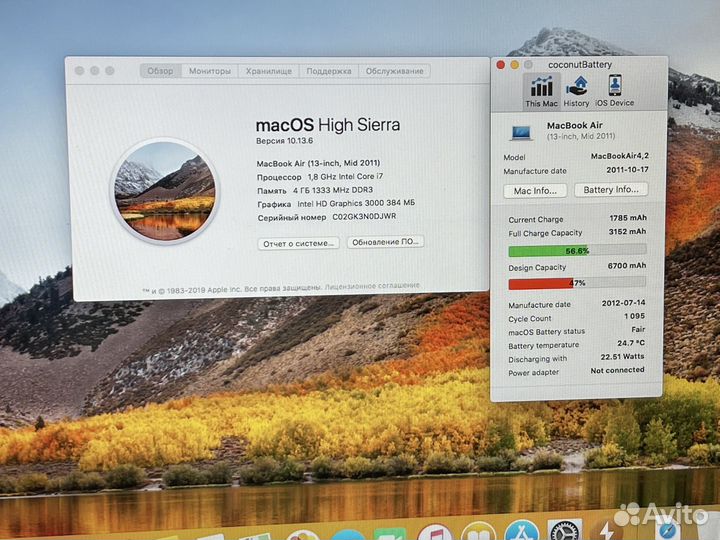Open the Лицензионное соглашение link
Viewport: 720px width, 540px height.
tap(372, 286)
